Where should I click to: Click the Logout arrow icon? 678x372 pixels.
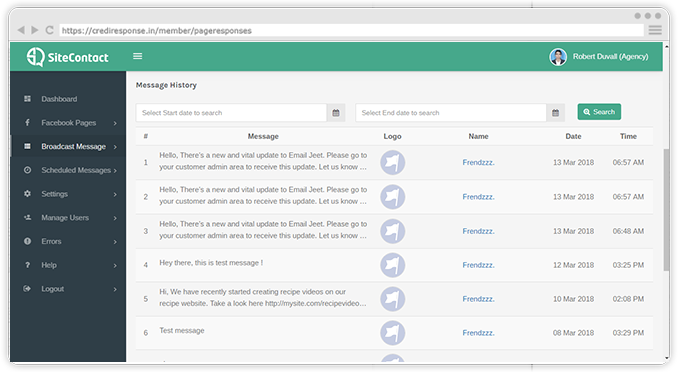27,289
